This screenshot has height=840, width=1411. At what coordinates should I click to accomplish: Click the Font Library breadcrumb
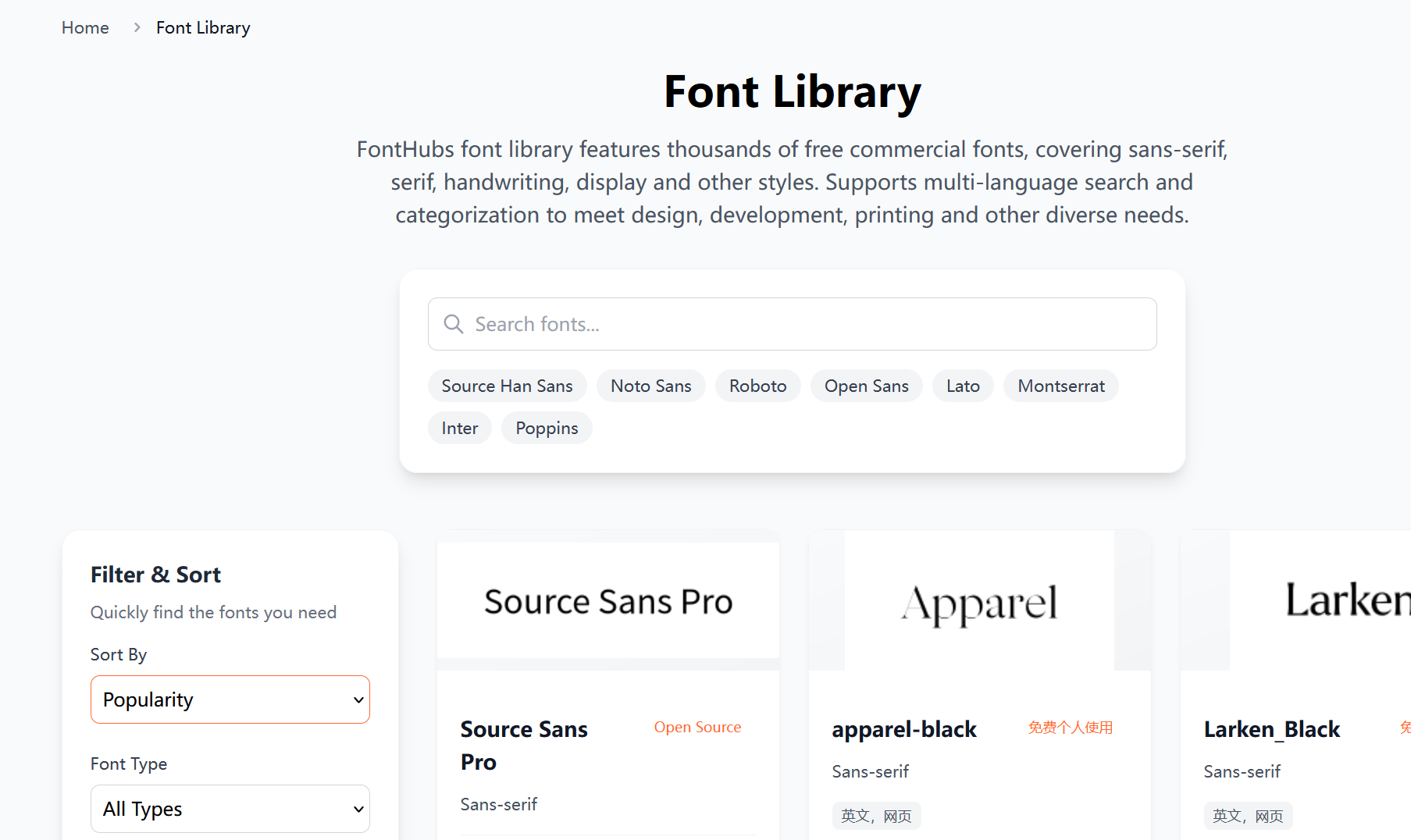[203, 27]
